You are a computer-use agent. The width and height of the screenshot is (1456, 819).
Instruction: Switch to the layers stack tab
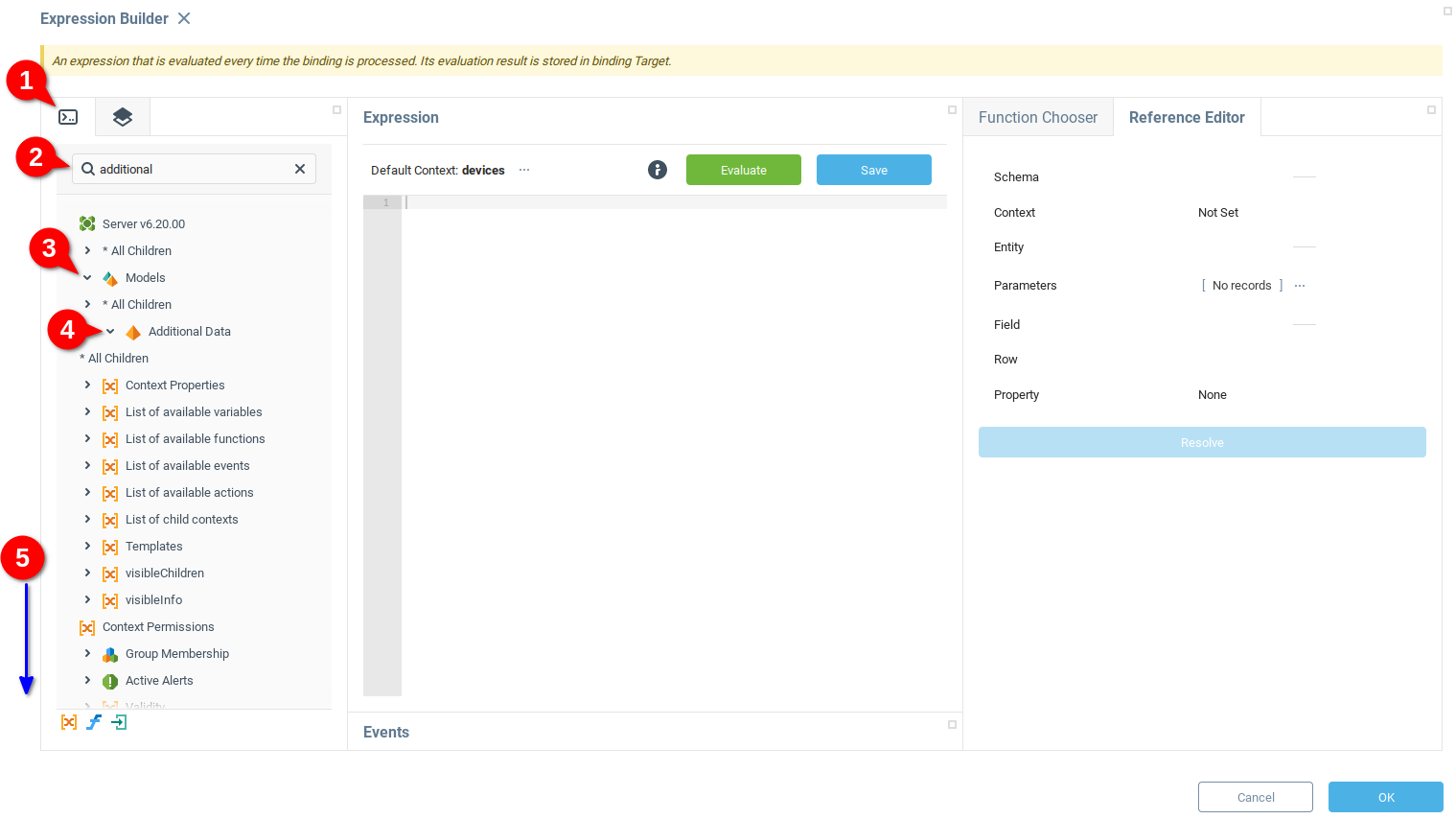pos(123,117)
